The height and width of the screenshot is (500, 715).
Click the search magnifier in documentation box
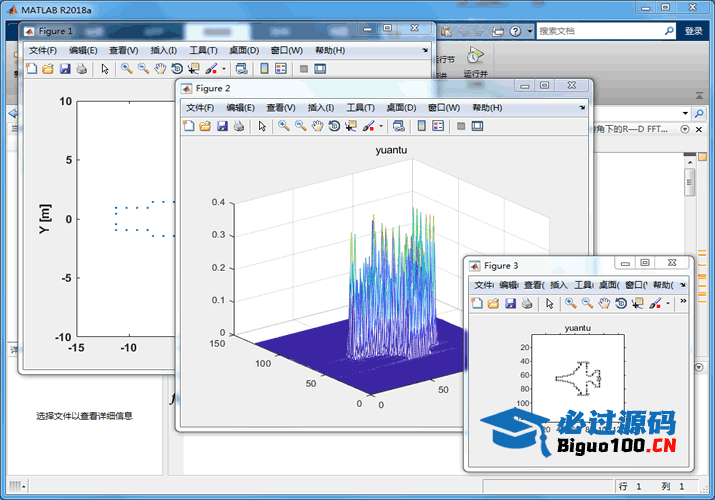pyautogui.click(x=669, y=31)
